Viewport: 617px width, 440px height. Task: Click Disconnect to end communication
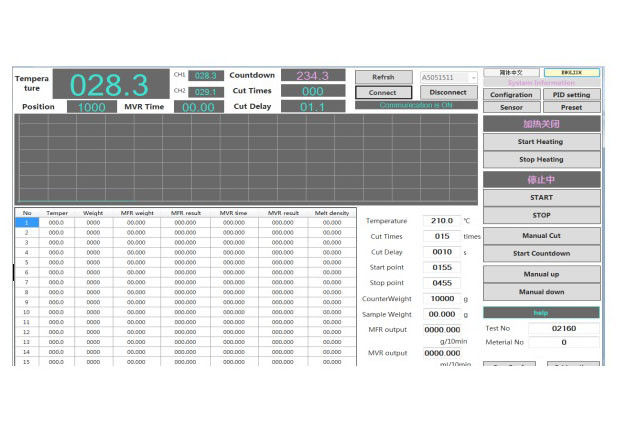(447, 92)
